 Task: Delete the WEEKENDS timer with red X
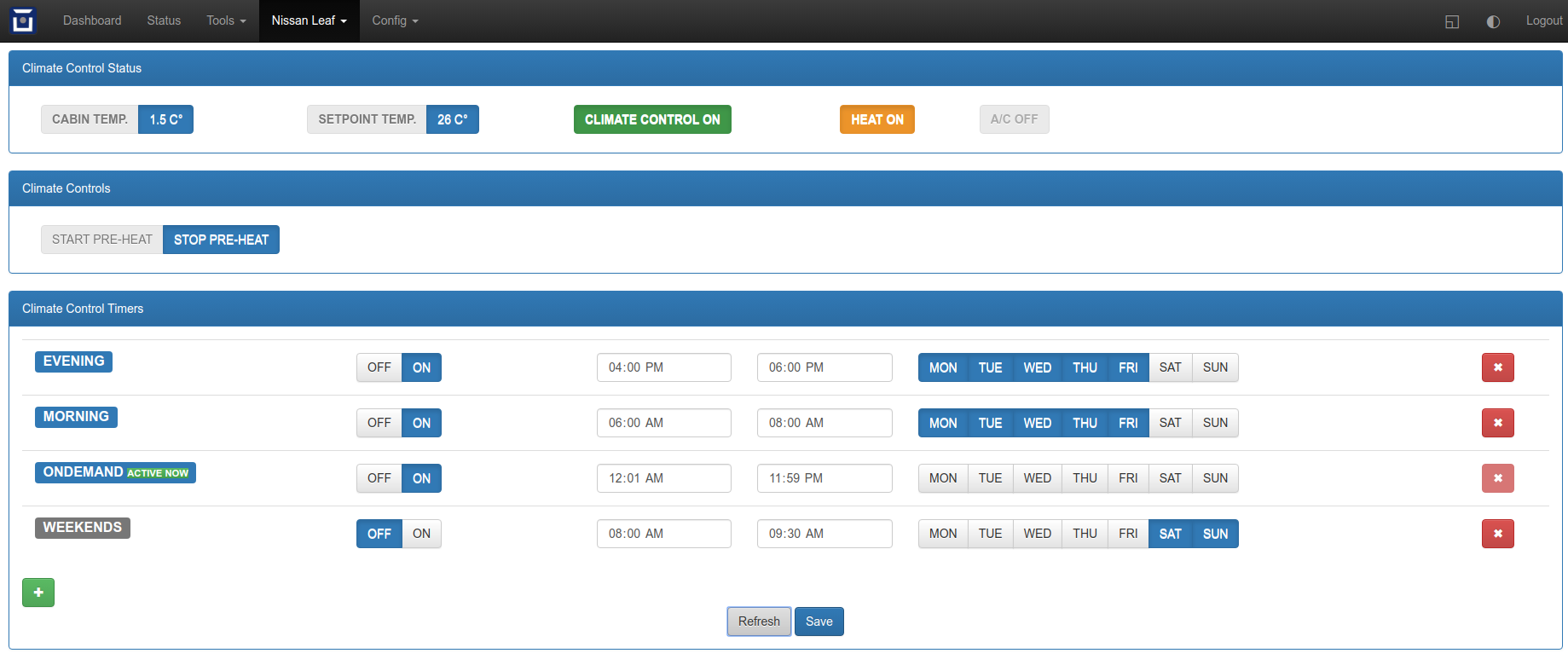(x=1497, y=534)
